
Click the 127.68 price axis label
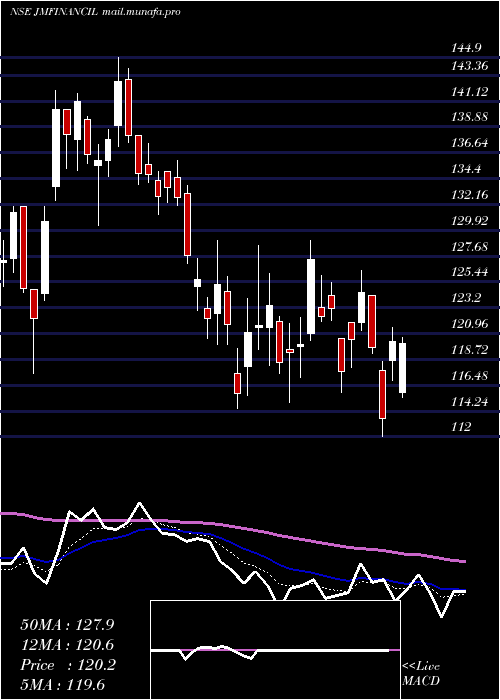click(469, 246)
